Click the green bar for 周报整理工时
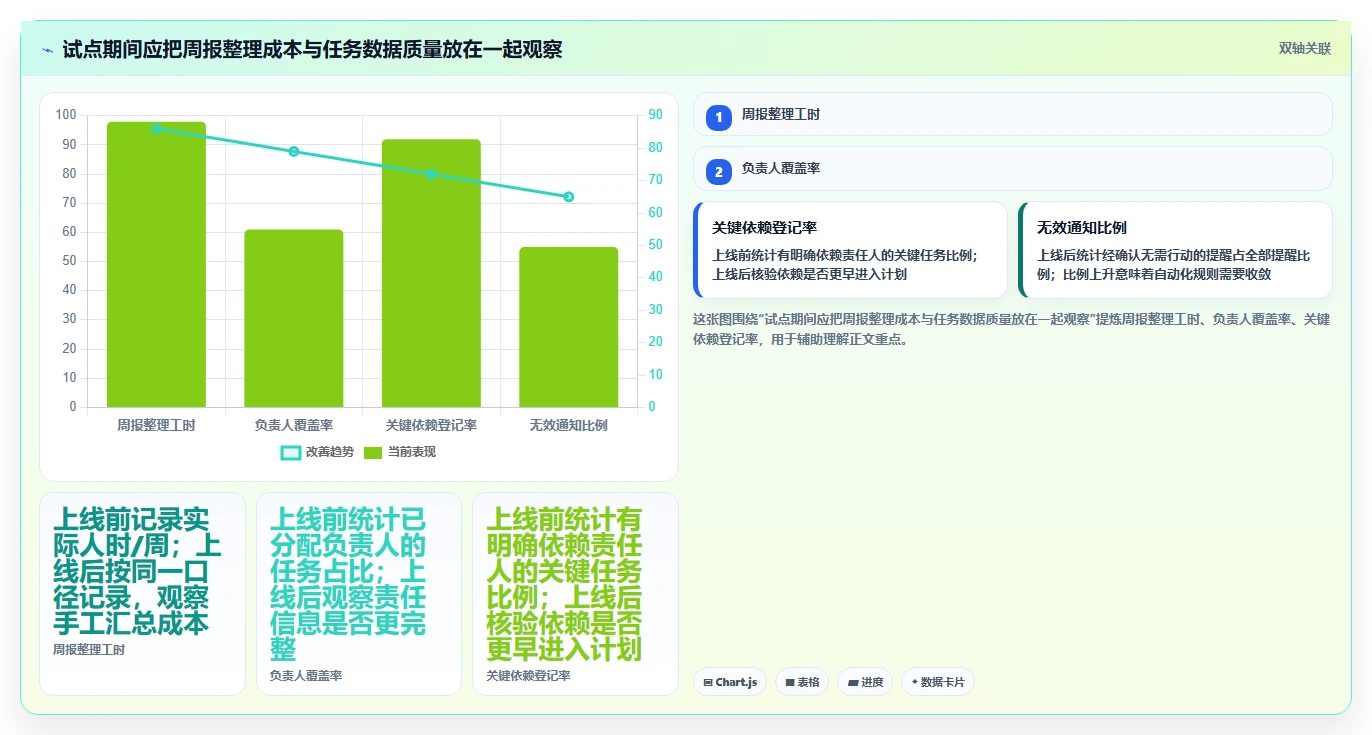1372x735 pixels. 156,264
